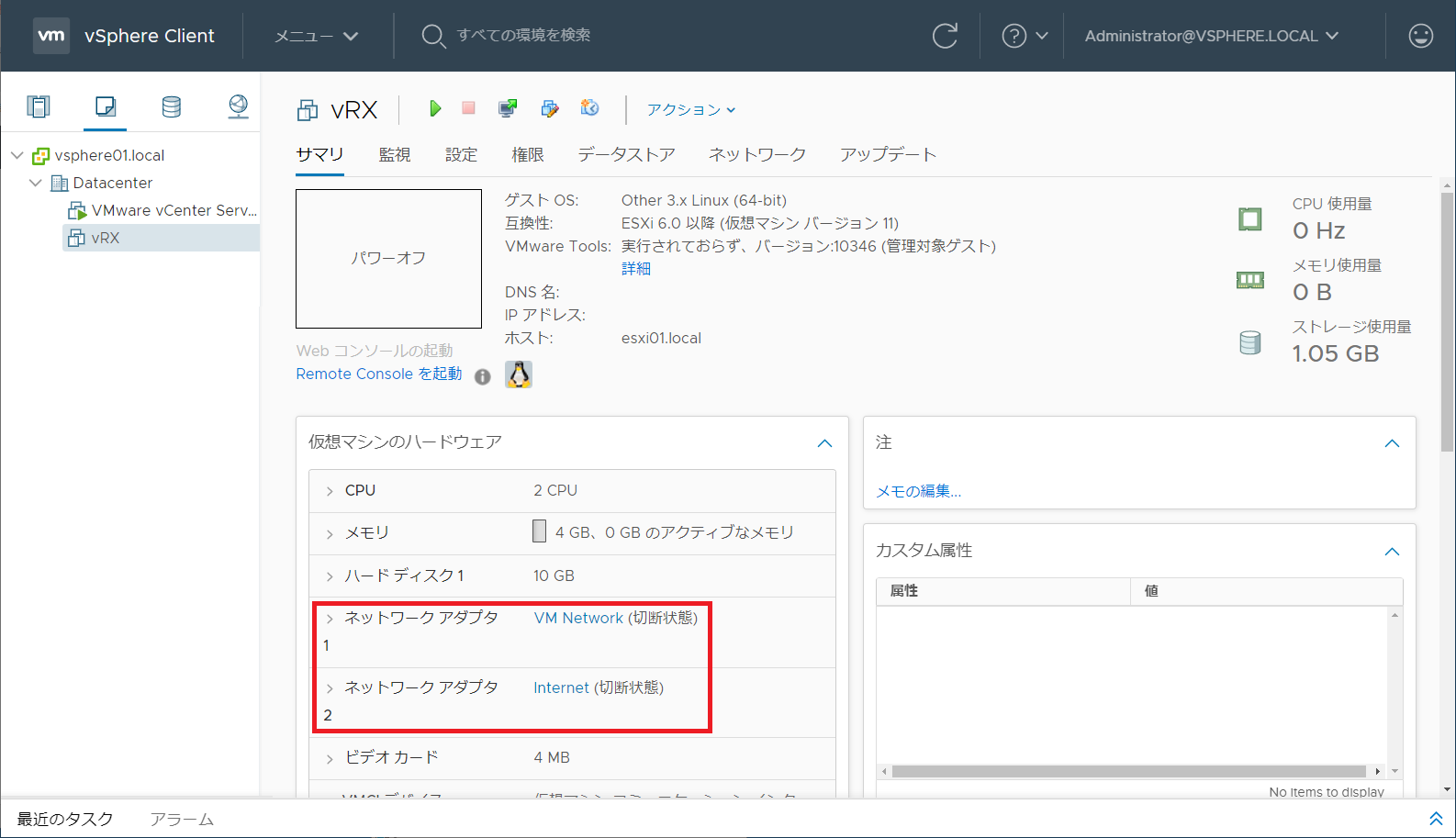Open the 監視 tab
The image size is (1456, 838).
(x=395, y=154)
